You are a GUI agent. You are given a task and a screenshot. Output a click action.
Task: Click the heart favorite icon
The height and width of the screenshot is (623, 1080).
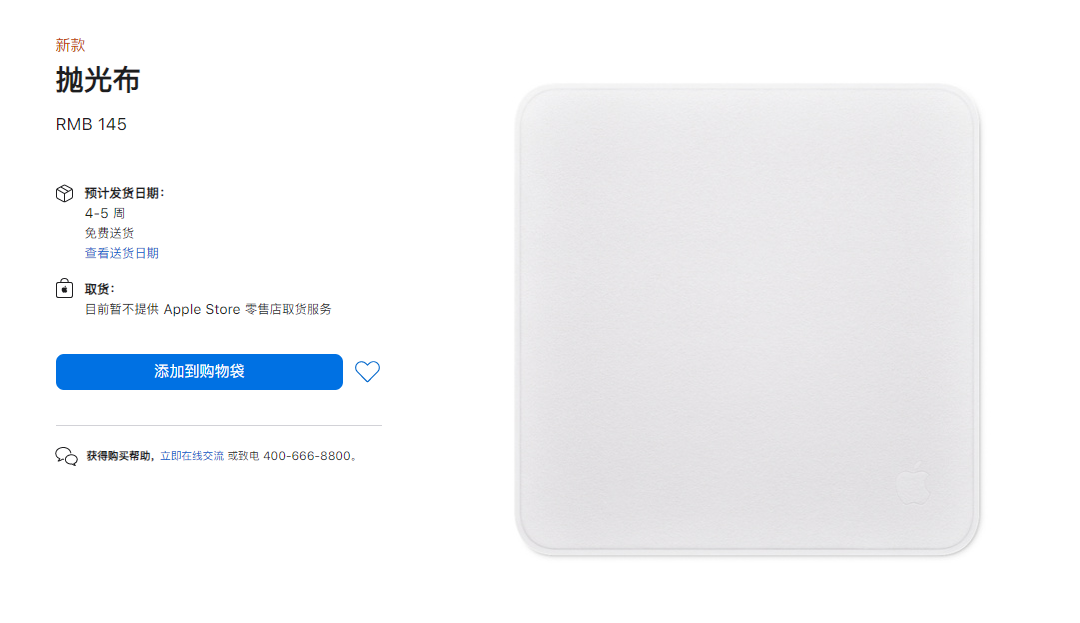tap(367, 372)
